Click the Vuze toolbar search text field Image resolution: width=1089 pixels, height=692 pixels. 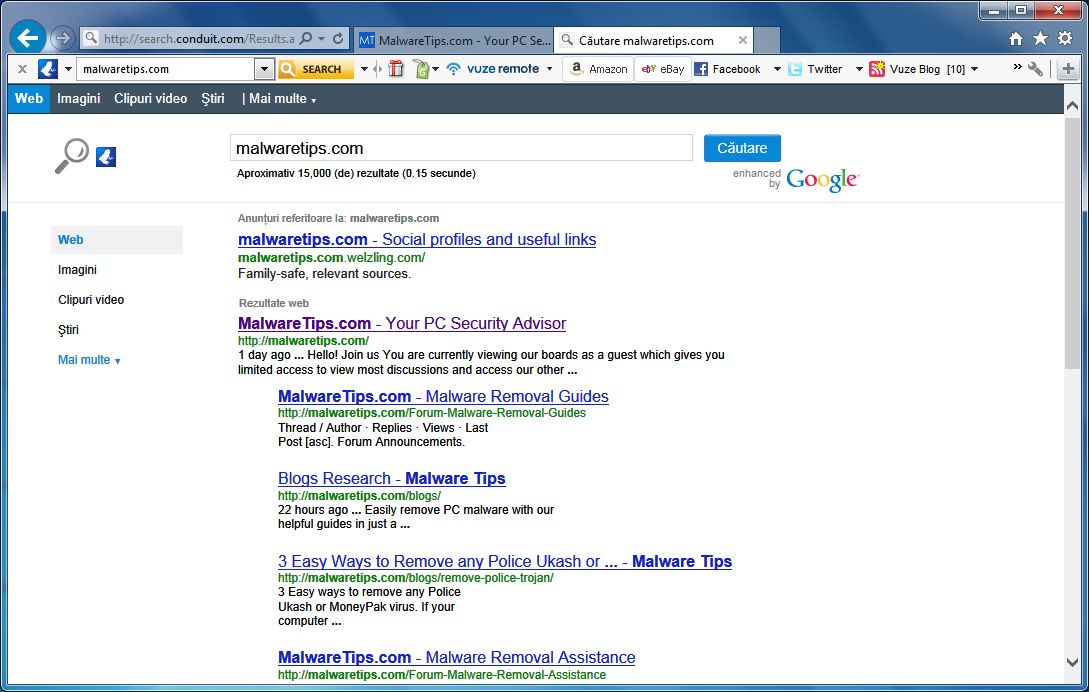click(x=165, y=69)
